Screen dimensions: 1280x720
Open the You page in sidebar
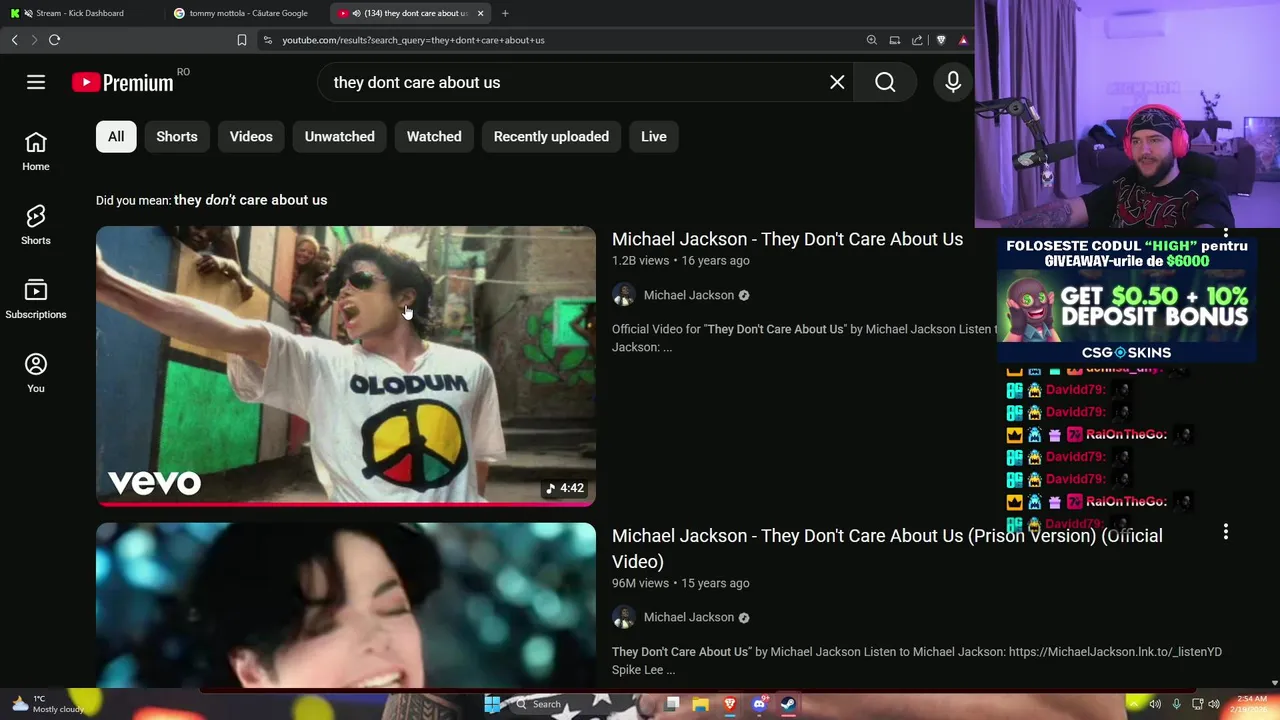(36, 374)
